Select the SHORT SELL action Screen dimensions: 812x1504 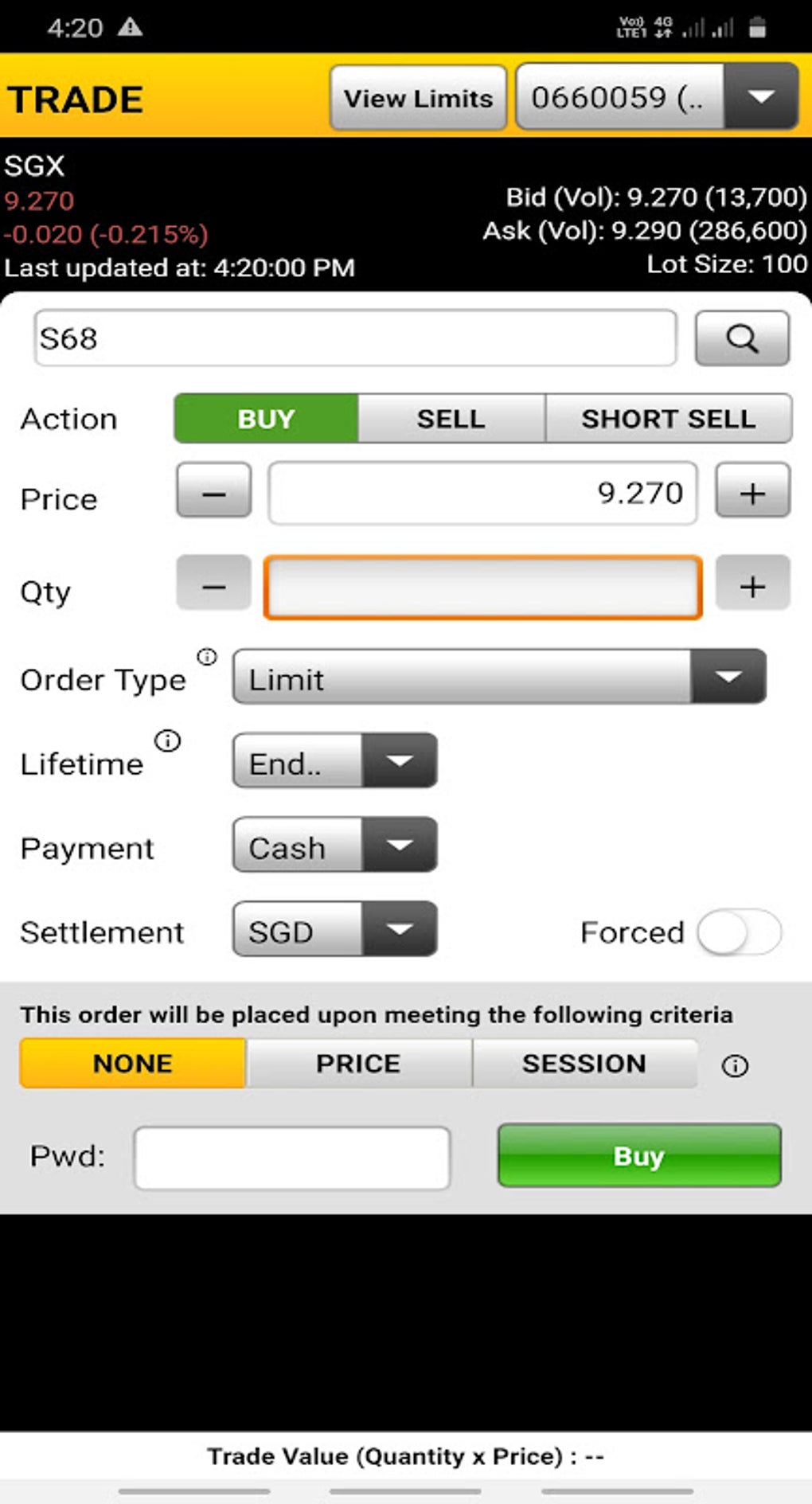[668, 419]
